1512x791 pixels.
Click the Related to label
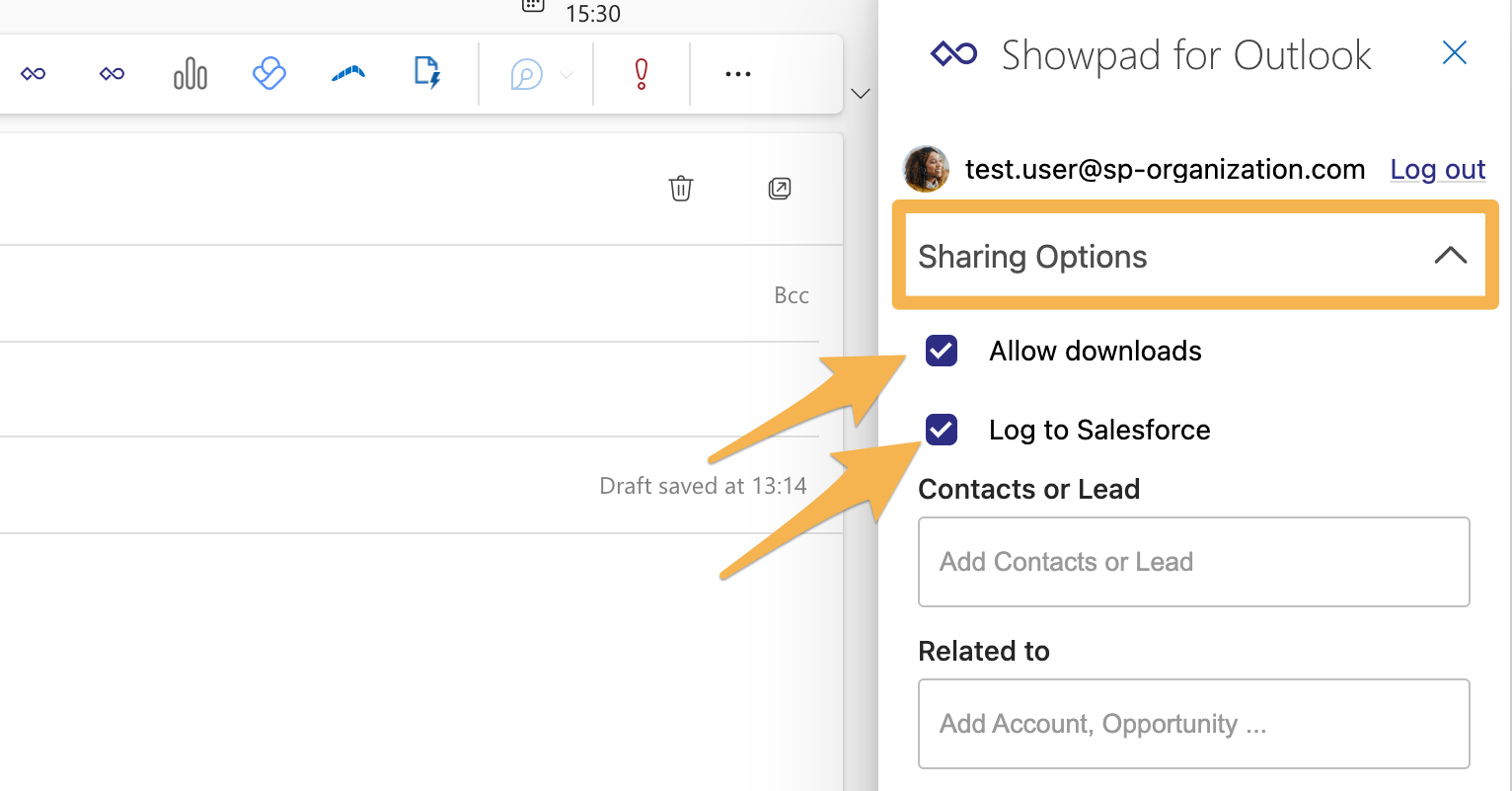click(984, 651)
